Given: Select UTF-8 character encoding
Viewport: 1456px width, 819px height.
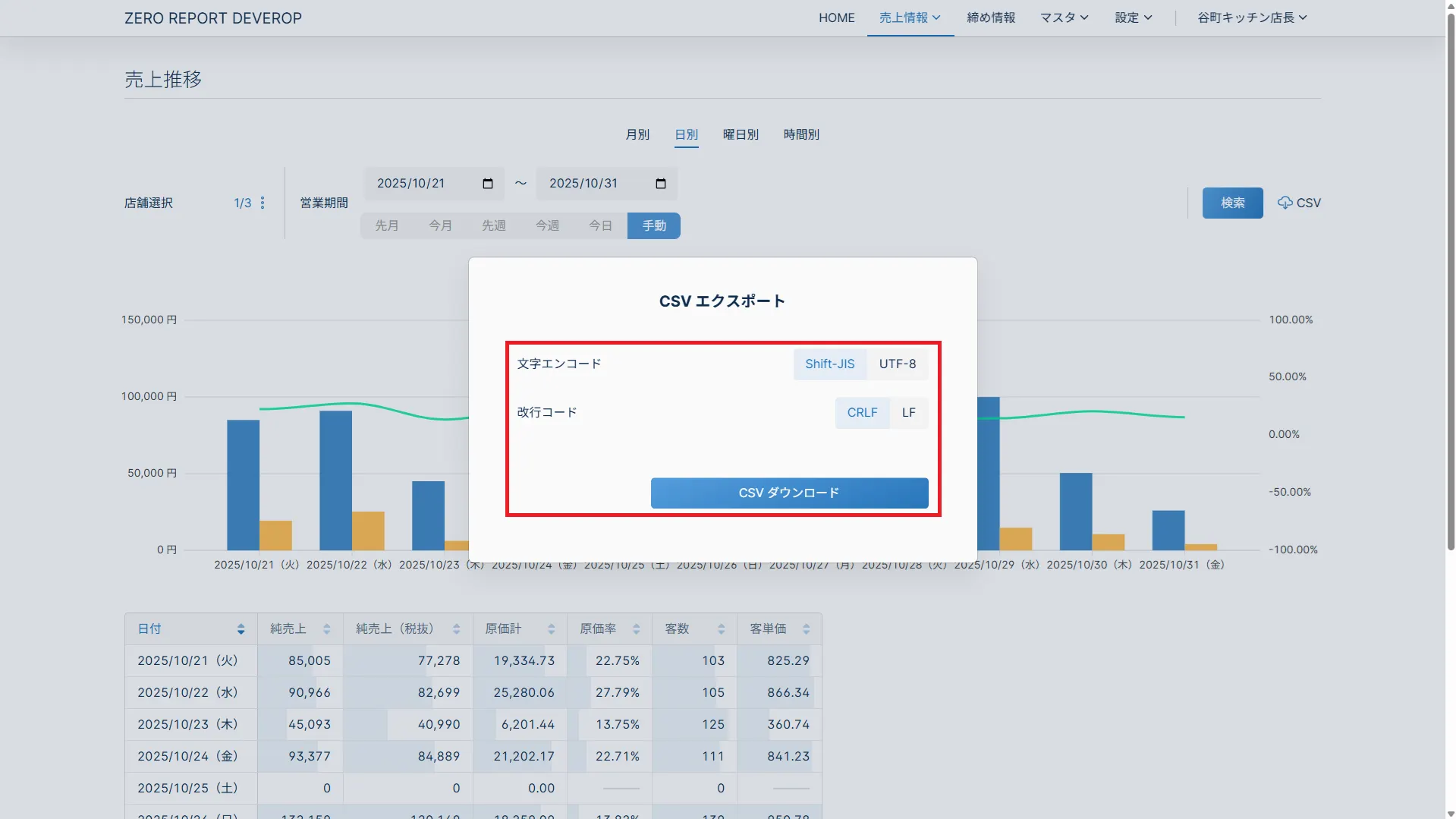Looking at the screenshot, I should click(897, 364).
